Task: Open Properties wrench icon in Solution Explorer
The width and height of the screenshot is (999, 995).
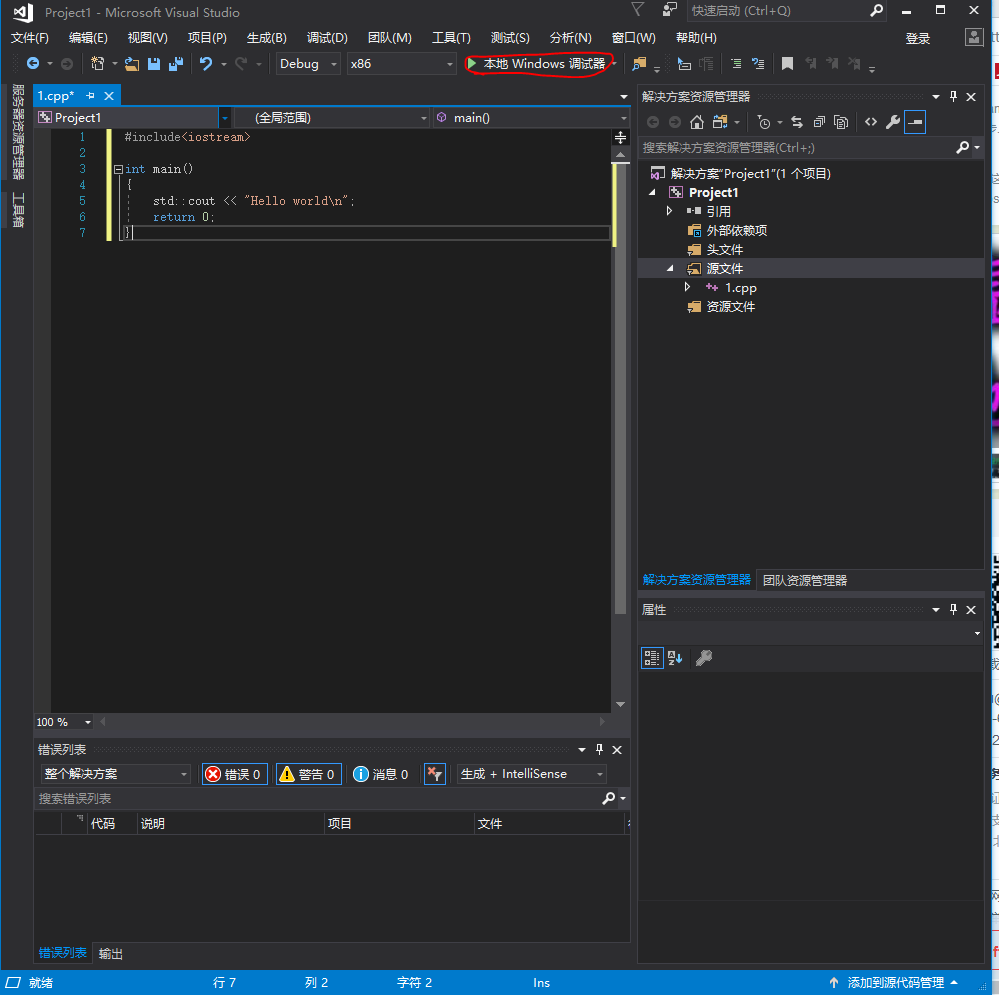Action: [x=892, y=121]
